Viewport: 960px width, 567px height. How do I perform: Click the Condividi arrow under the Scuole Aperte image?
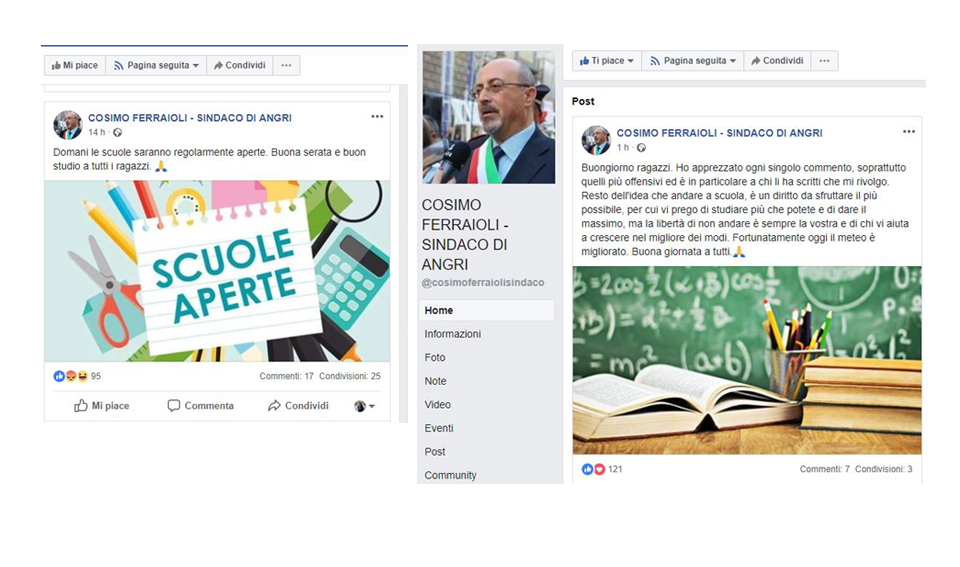tap(298, 405)
